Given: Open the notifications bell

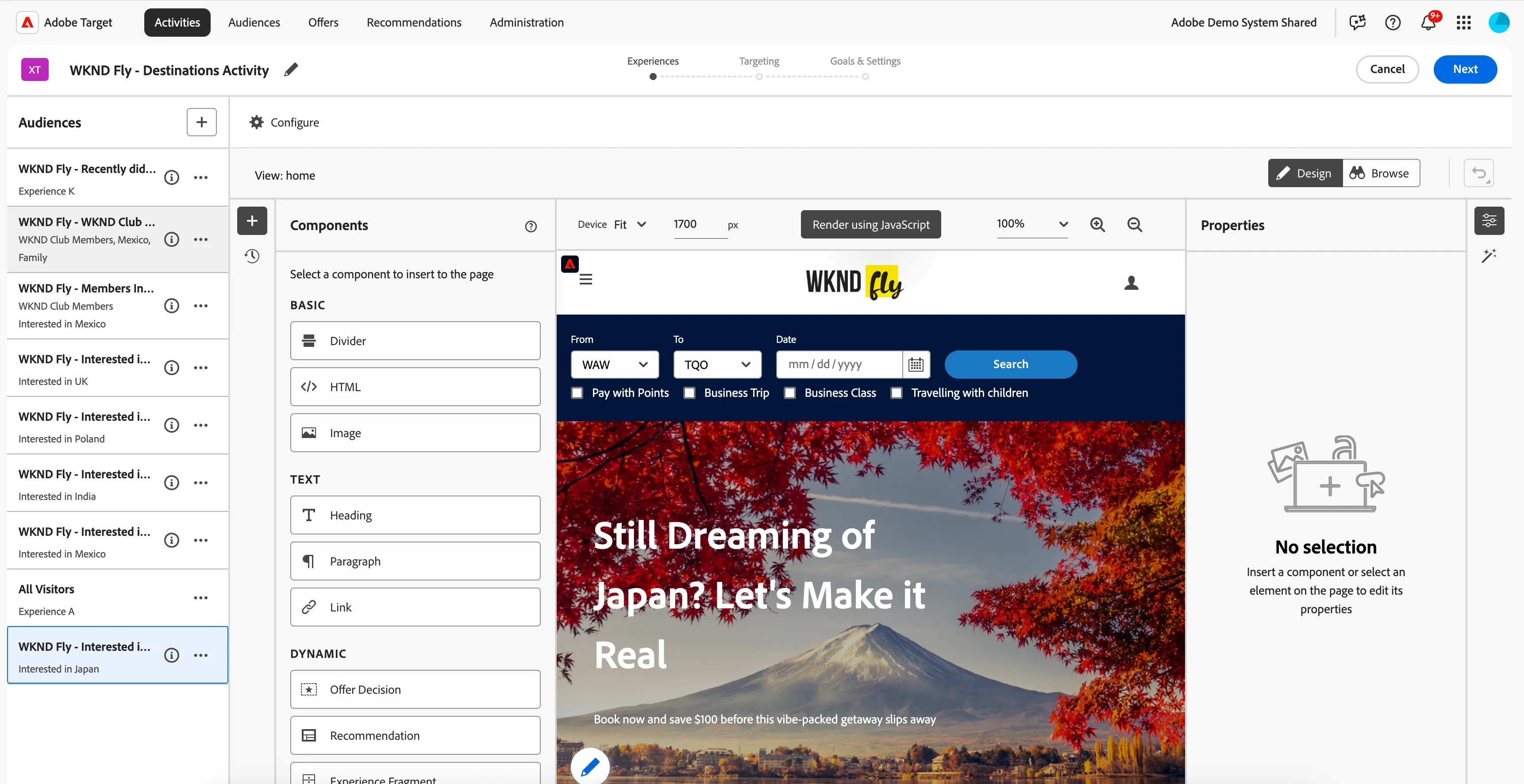Looking at the screenshot, I should (x=1428, y=23).
